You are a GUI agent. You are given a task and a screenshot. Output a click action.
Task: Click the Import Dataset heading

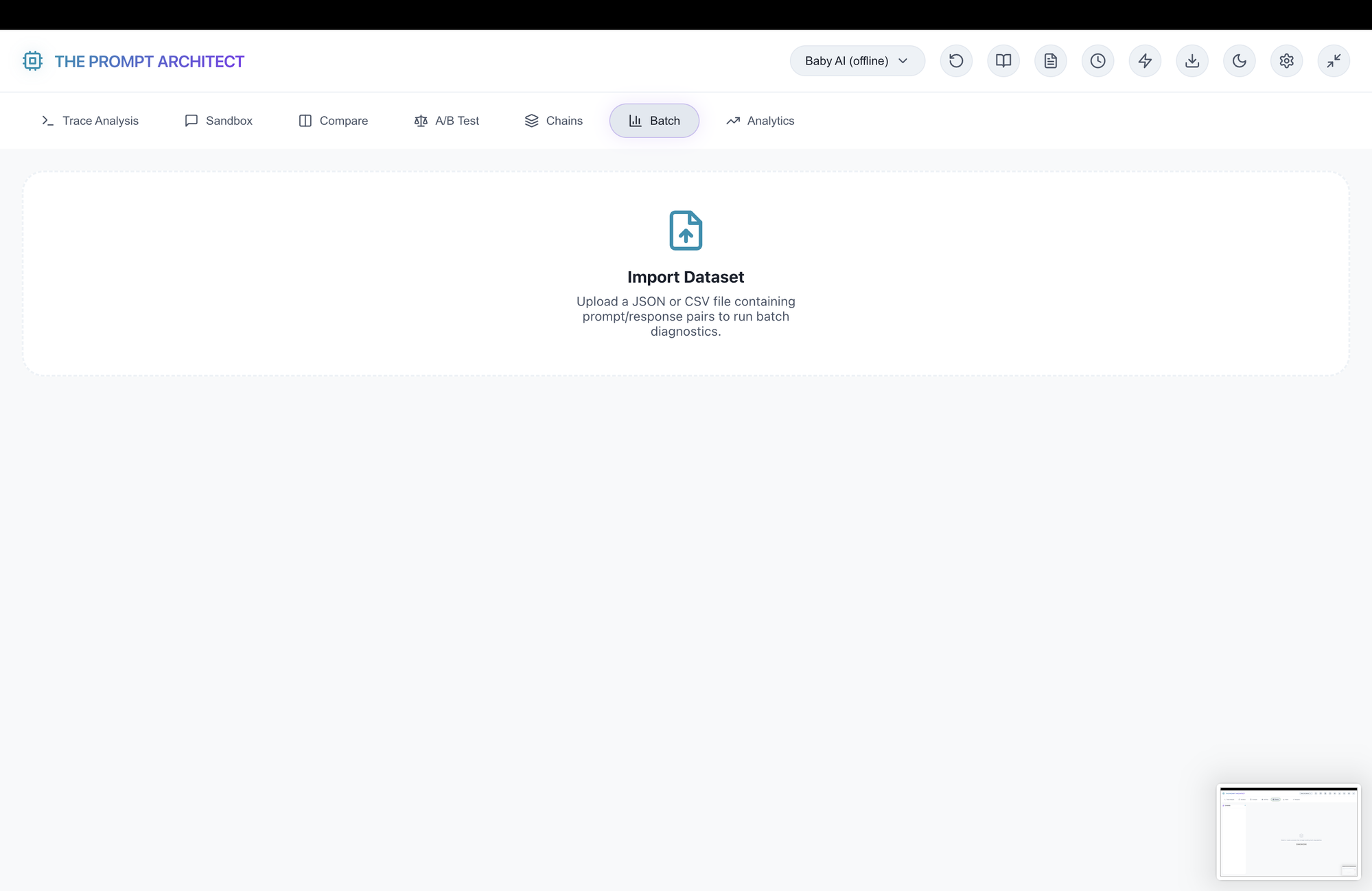click(x=686, y=277)
